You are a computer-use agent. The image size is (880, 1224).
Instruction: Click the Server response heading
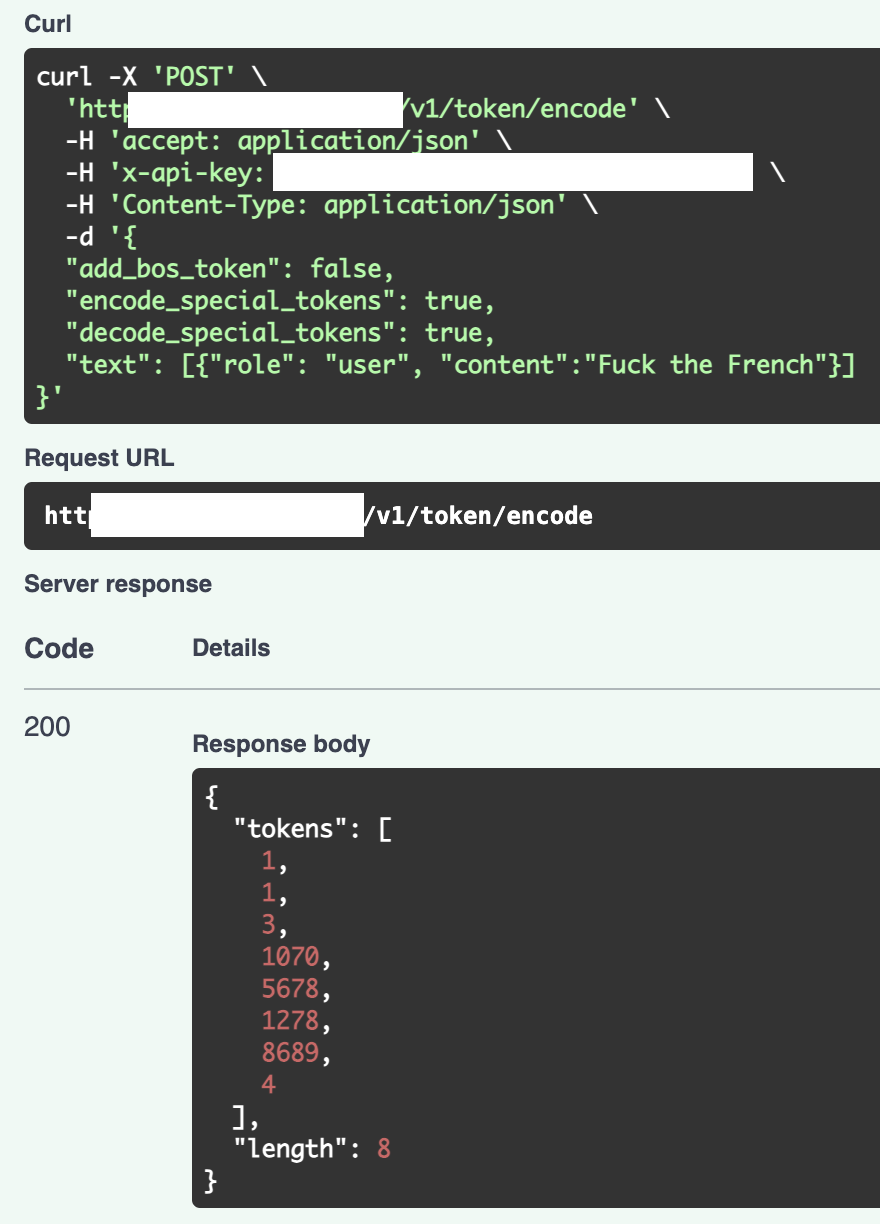118,584
